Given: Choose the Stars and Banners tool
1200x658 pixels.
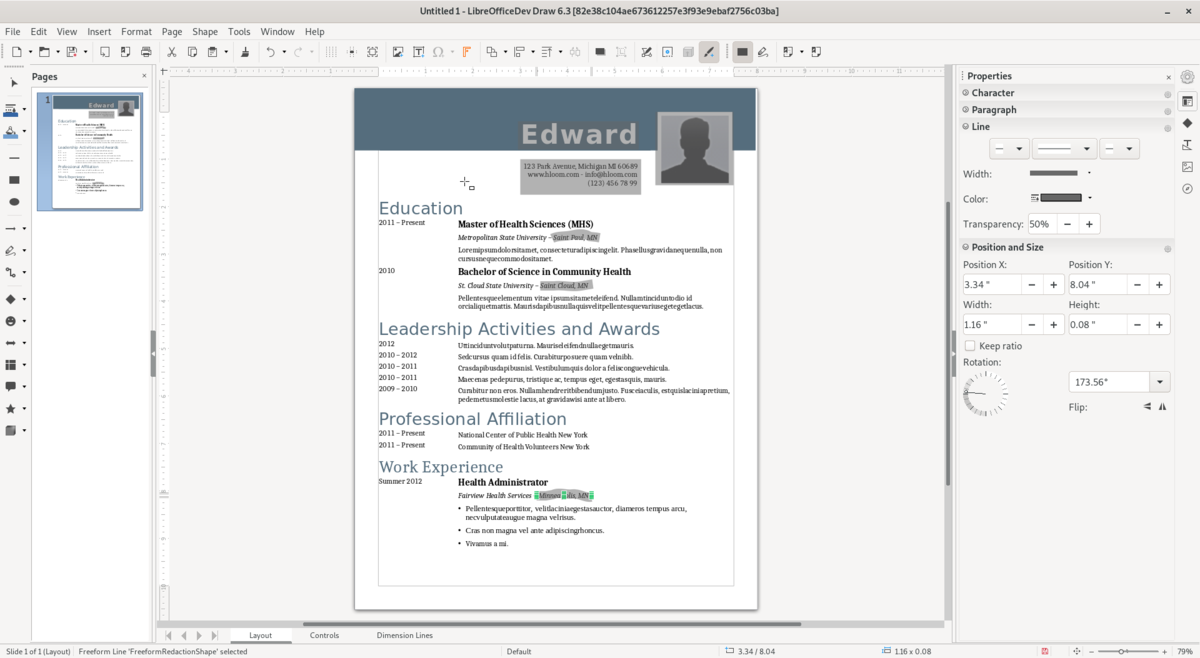Looking at the screenshot, I should 14,408.
